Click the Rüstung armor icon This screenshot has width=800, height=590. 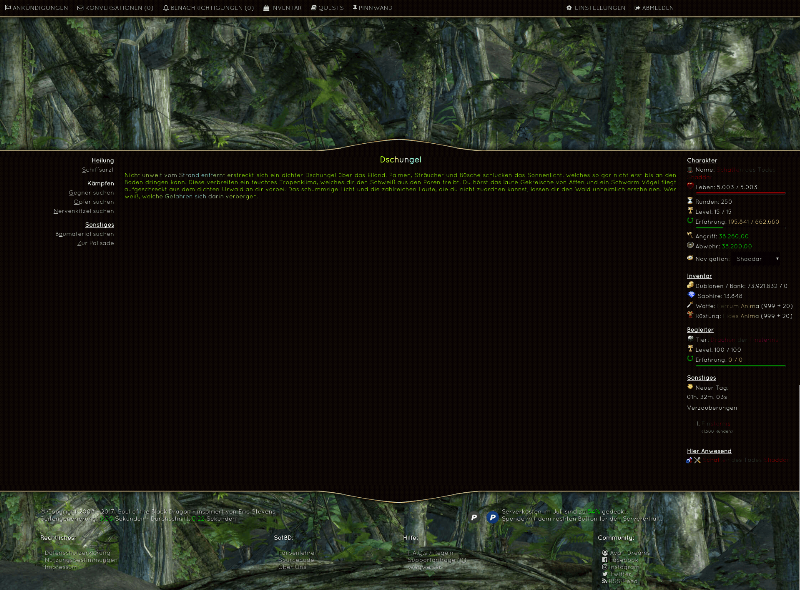click(x=692, y=316)
